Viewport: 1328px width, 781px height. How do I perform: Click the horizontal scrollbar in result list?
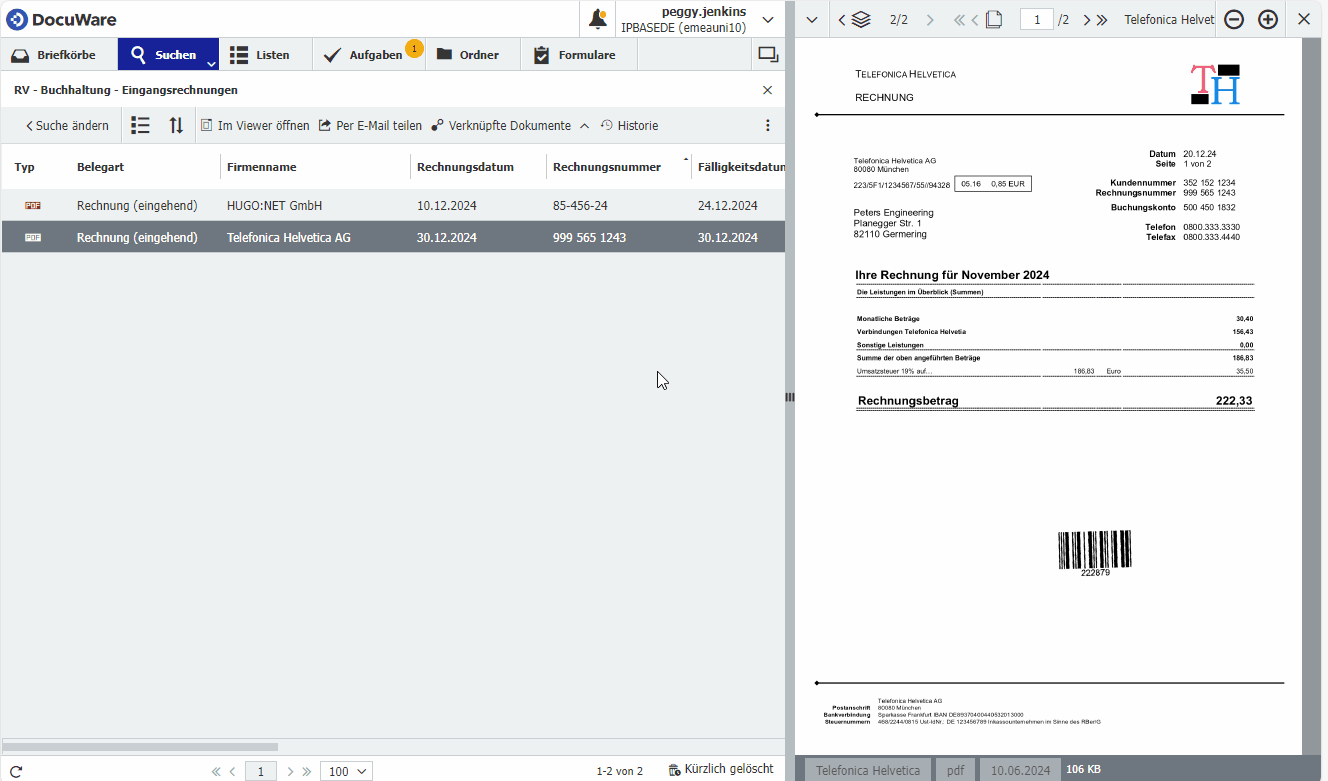(x=140, y=746)
